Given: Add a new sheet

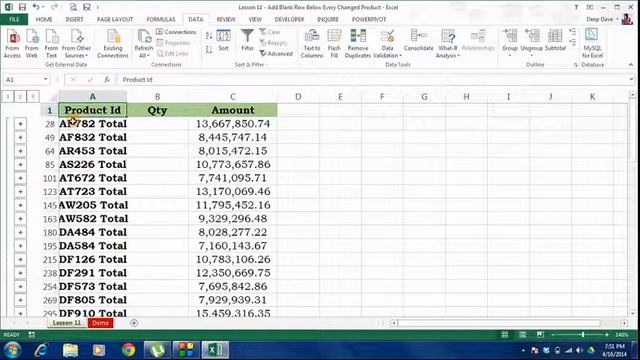Looking at the screenshot, I should pos(134,323).
